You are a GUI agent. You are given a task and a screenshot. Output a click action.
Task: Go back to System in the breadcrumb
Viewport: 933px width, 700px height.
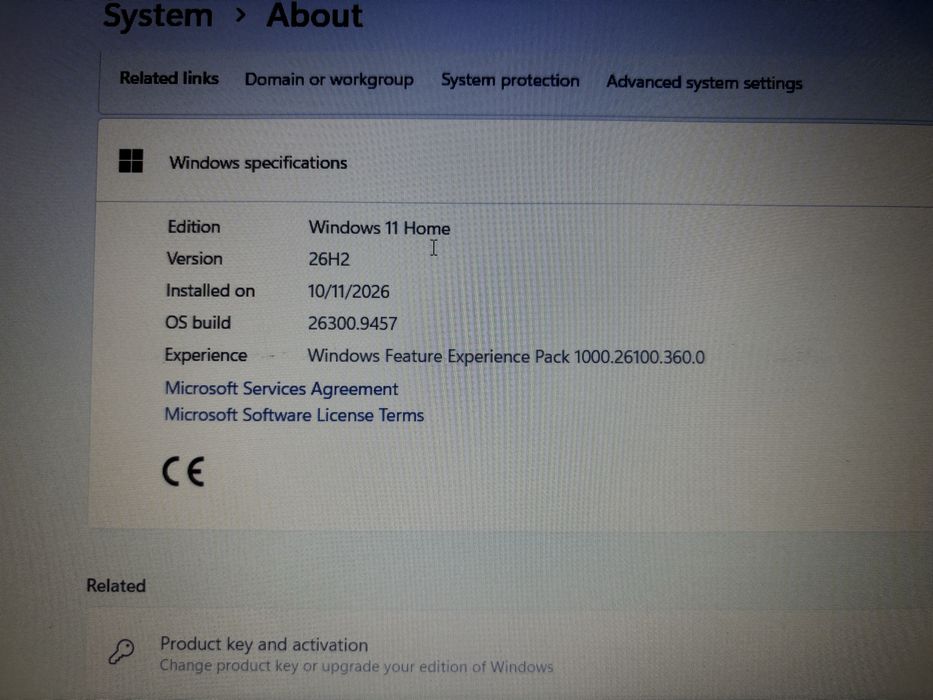coord(158,15)
